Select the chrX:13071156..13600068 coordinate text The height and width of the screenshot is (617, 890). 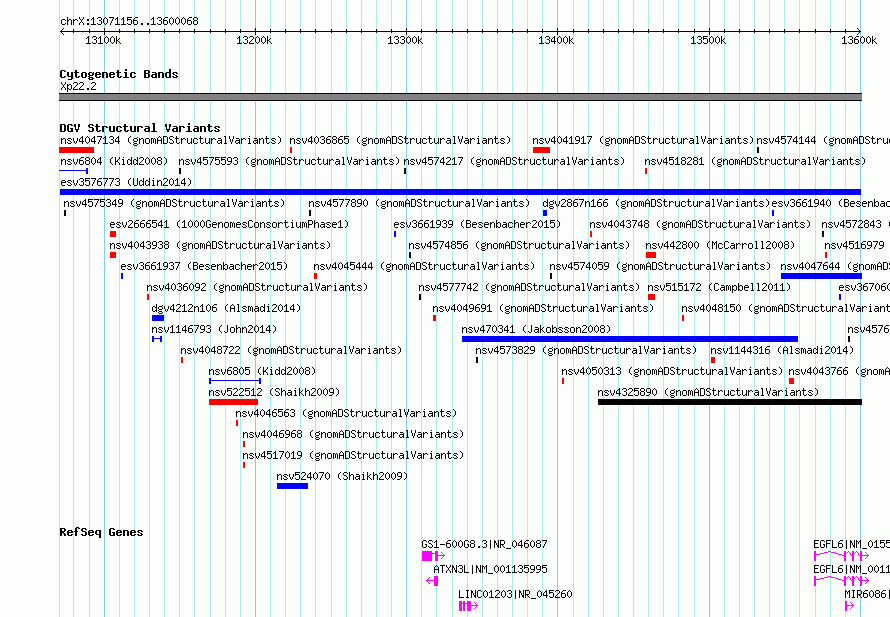(129, 21)
